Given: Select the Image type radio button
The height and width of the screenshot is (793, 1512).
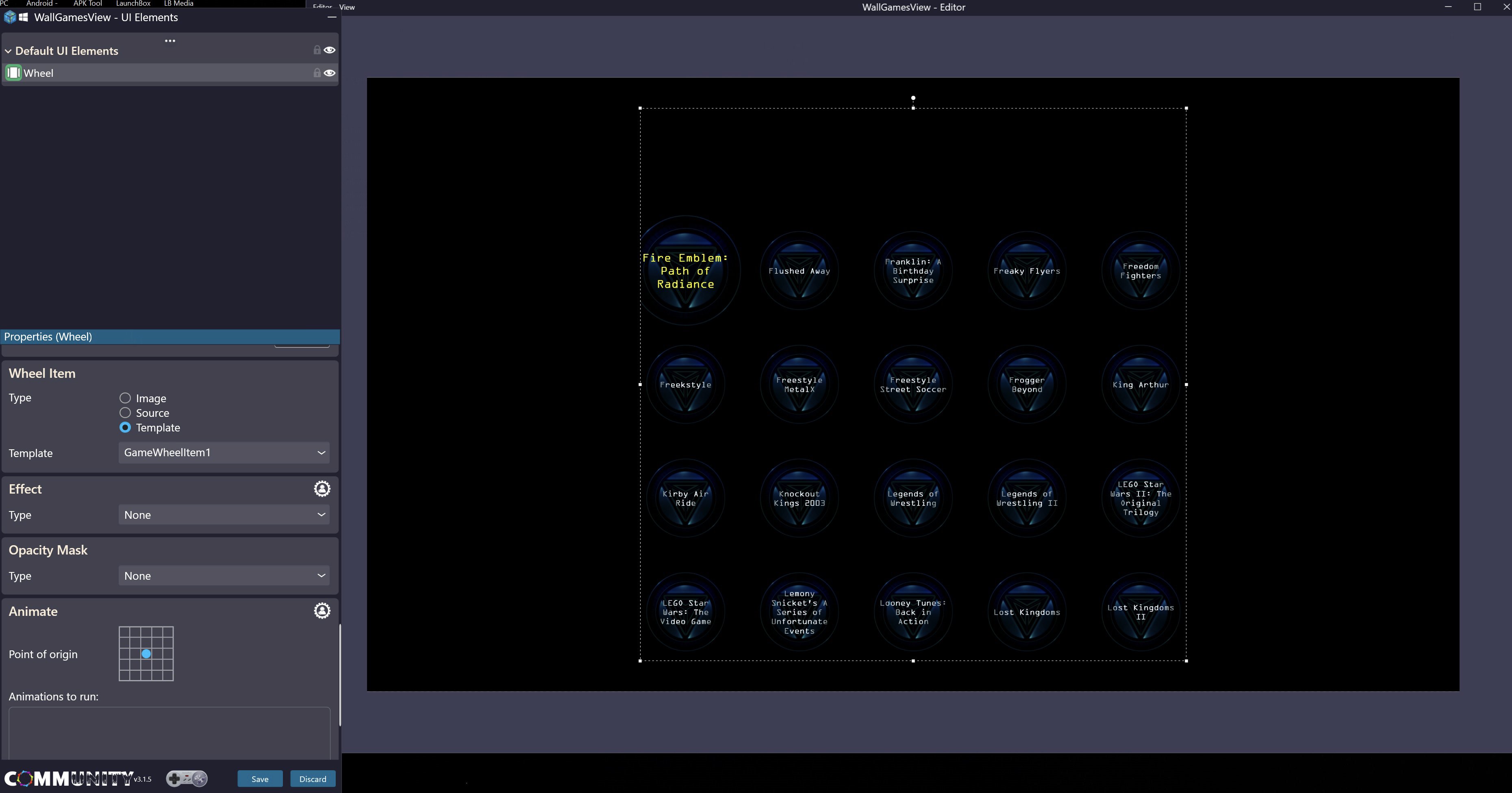Looking at the screenshot, I should pos(125,398).
